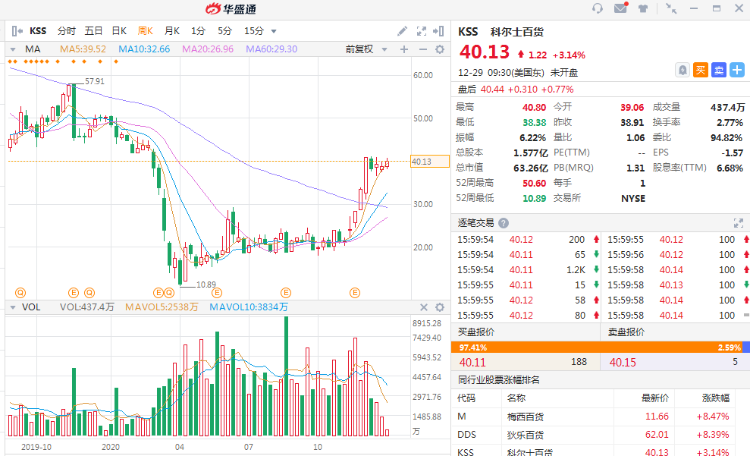
Task: Close the VOL indicator panel
Action: (x=423, y=307)
